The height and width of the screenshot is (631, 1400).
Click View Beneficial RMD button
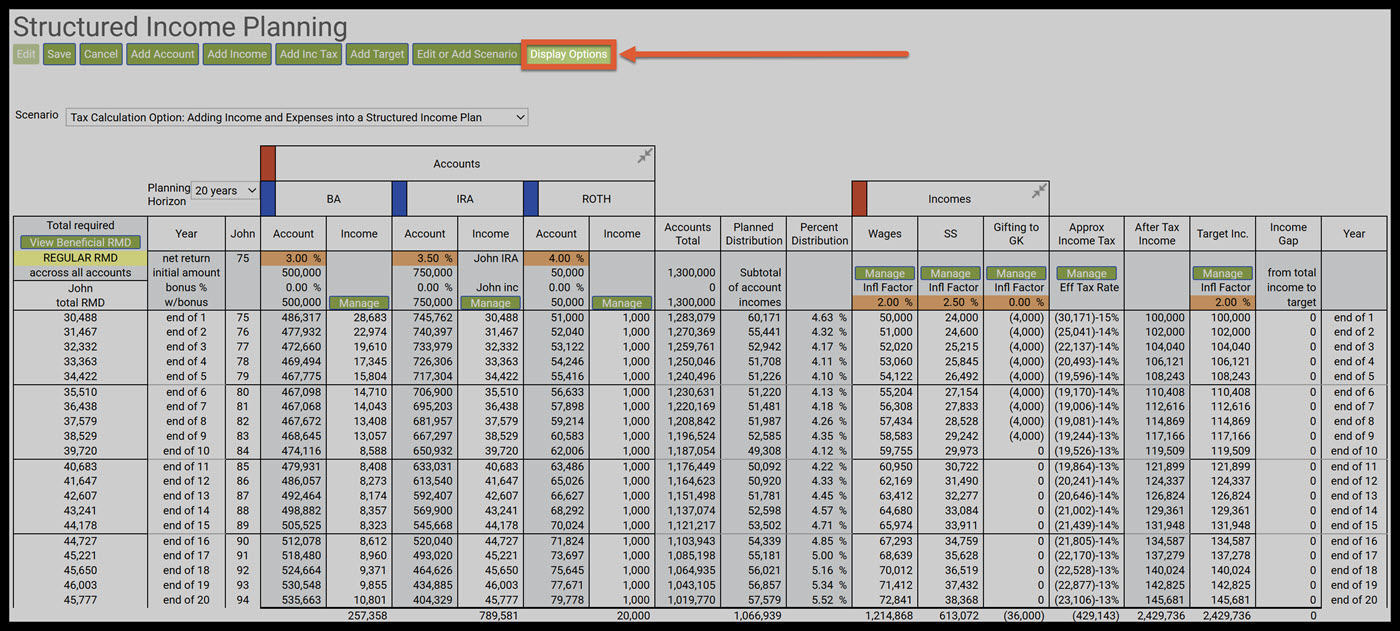[80, 242]
